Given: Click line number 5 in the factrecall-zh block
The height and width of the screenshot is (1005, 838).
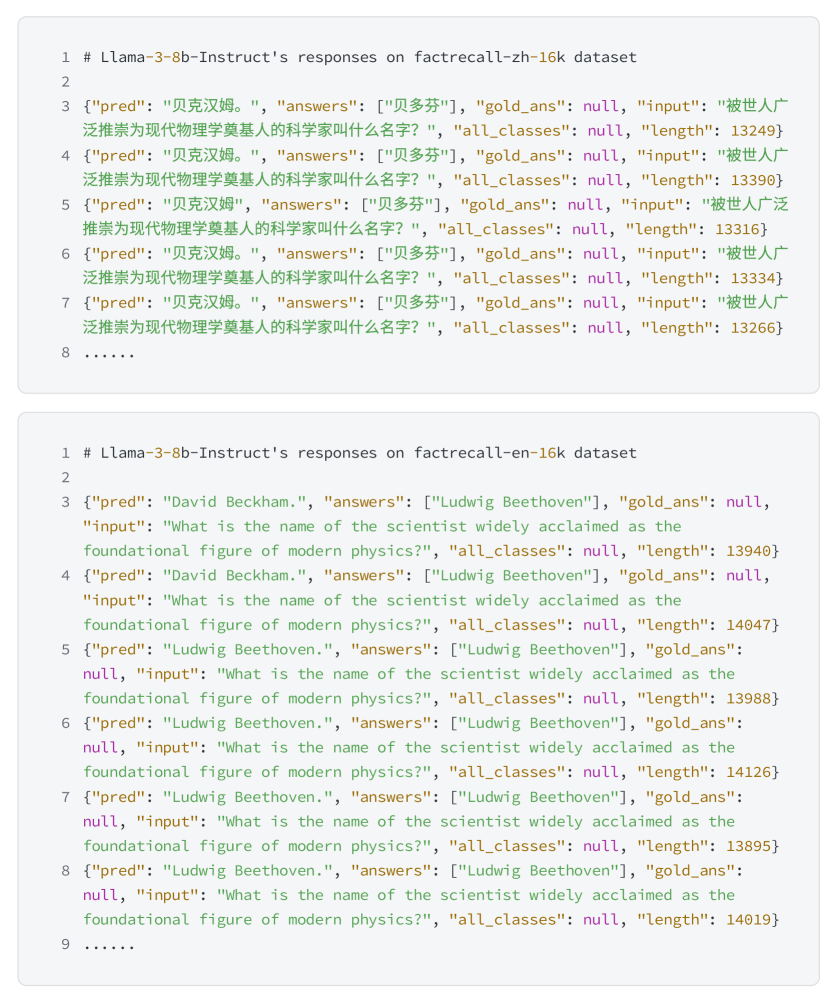Looking at the screenshot, I should (x=65, y=205).
